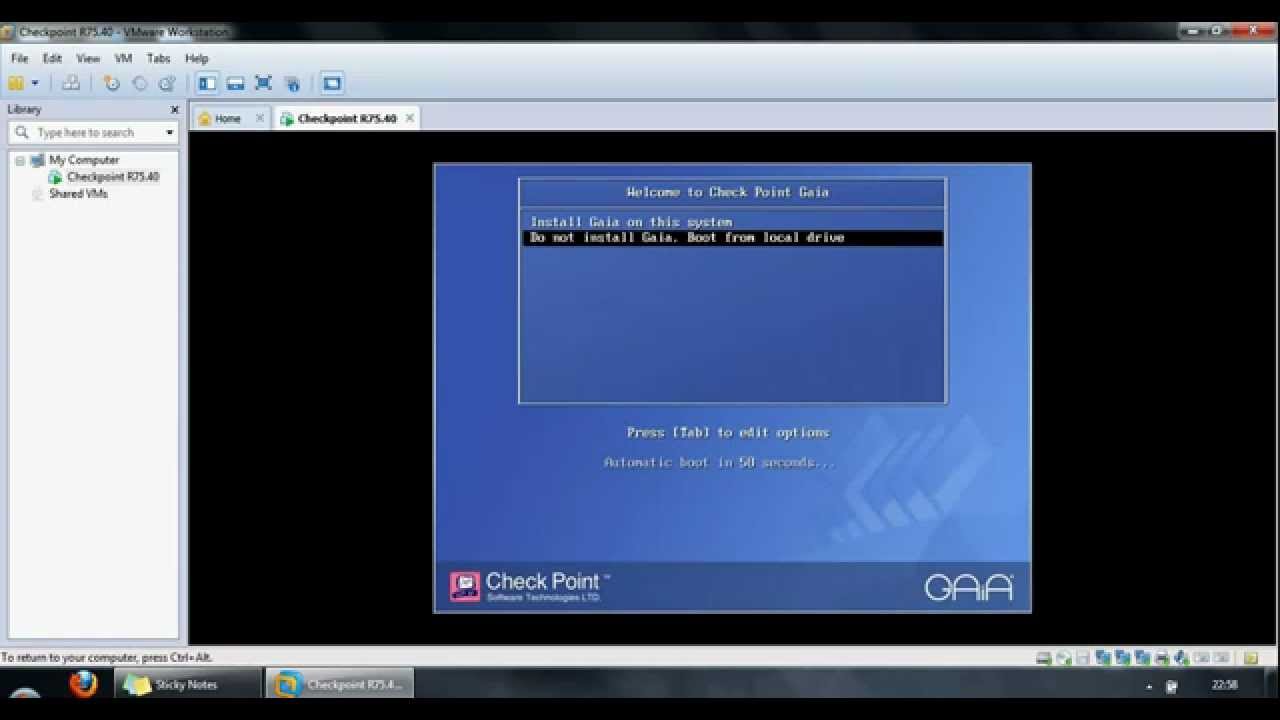The image size is (1280, 720).
Task: Click the CD/DVD device status icon
Action: (1064, 658)
